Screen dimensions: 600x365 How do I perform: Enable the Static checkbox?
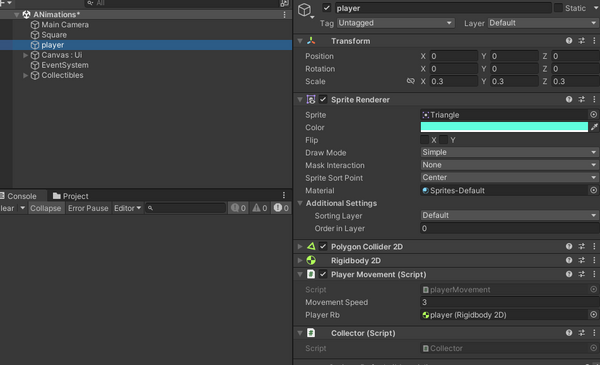point(558,8)
